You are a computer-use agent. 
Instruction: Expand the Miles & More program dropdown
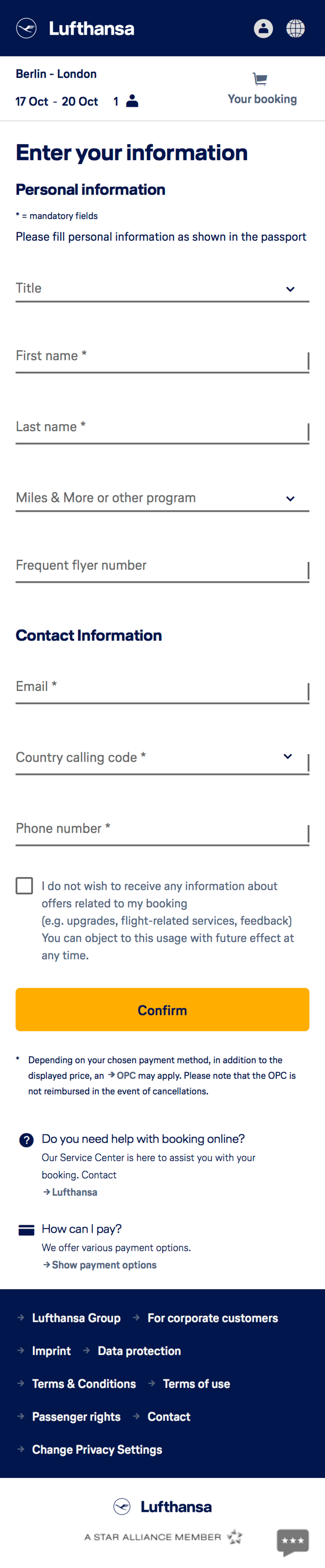coord(162,497)
